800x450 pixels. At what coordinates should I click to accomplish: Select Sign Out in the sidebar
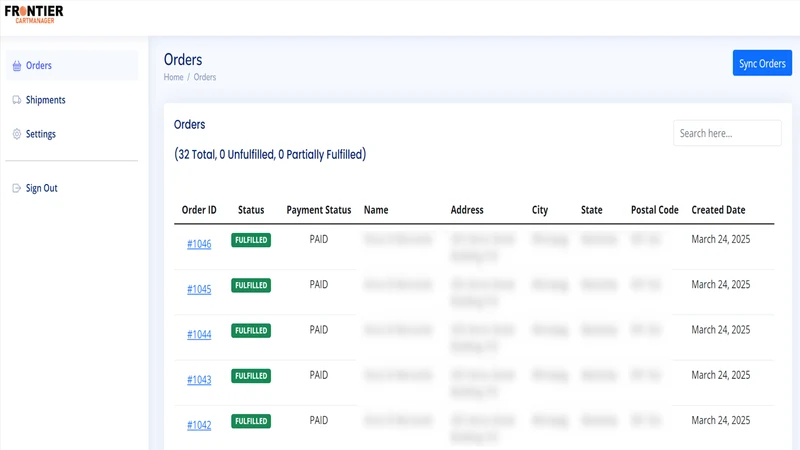point(72,188)
